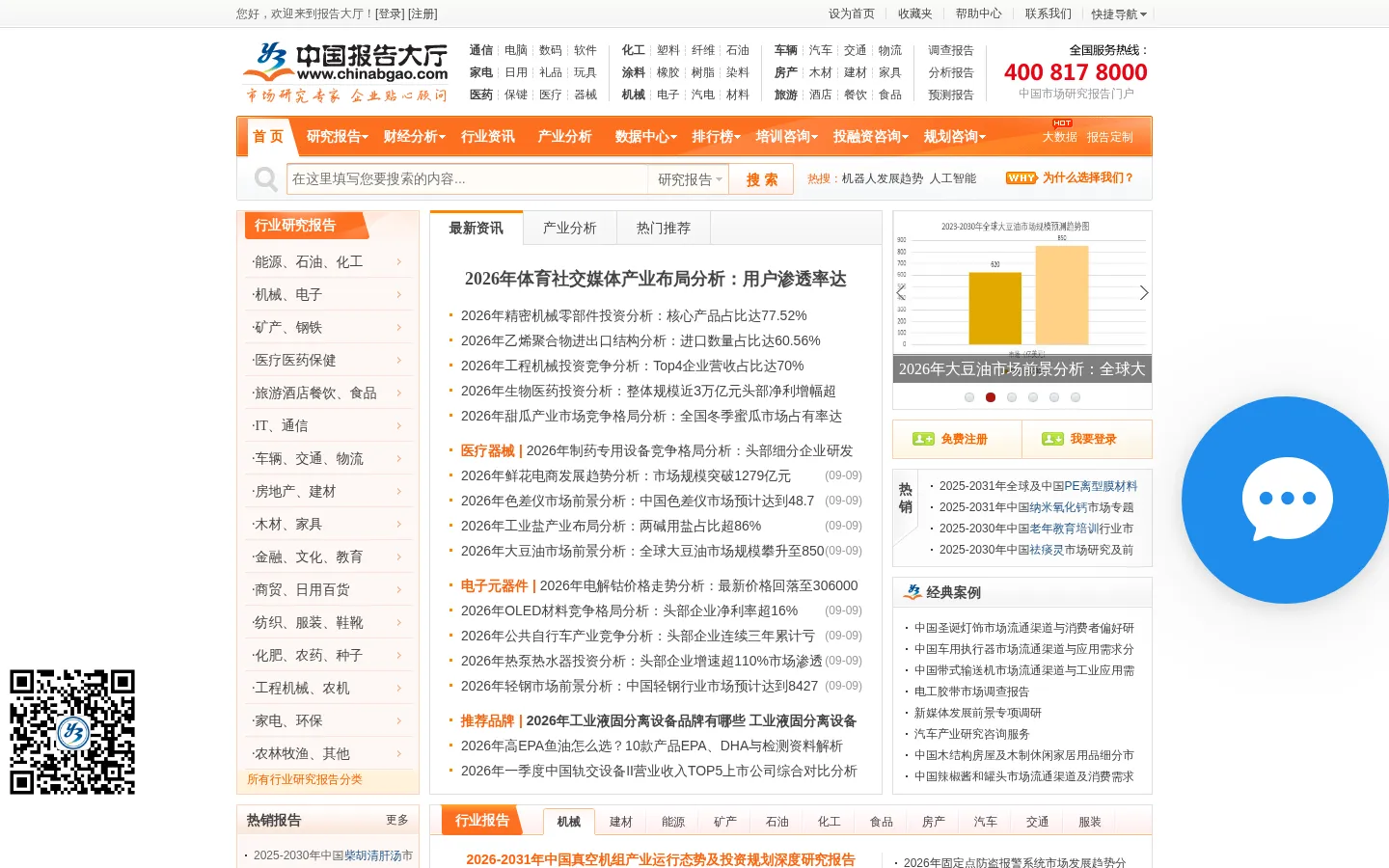1389x868 pixels.
Task: Click the 免费注册 button
Action: (957, 439)
